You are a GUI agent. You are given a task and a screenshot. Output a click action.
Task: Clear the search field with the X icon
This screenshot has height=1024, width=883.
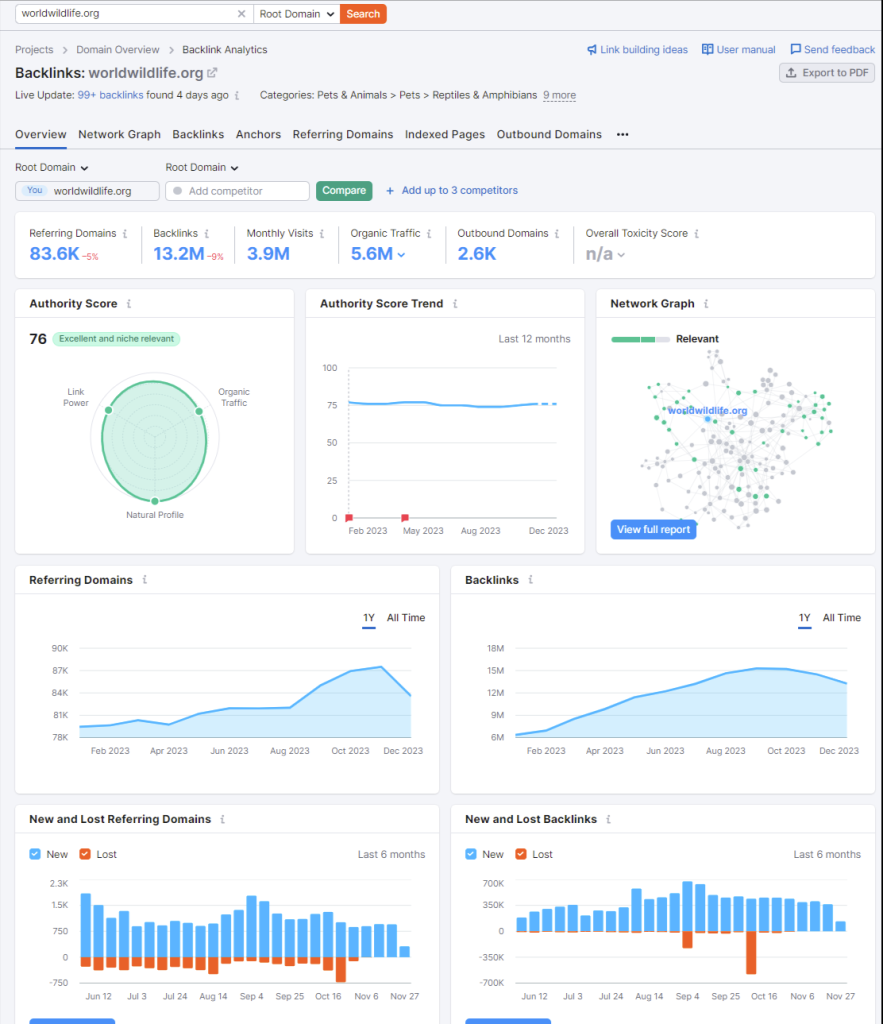tap(241, 14)
